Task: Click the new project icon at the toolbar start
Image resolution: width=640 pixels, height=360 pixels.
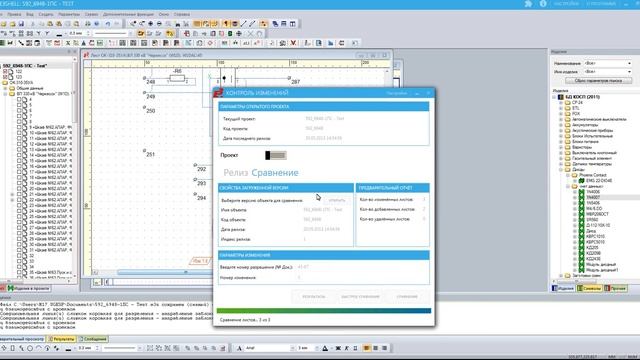Action: click(x=4, y=24)
